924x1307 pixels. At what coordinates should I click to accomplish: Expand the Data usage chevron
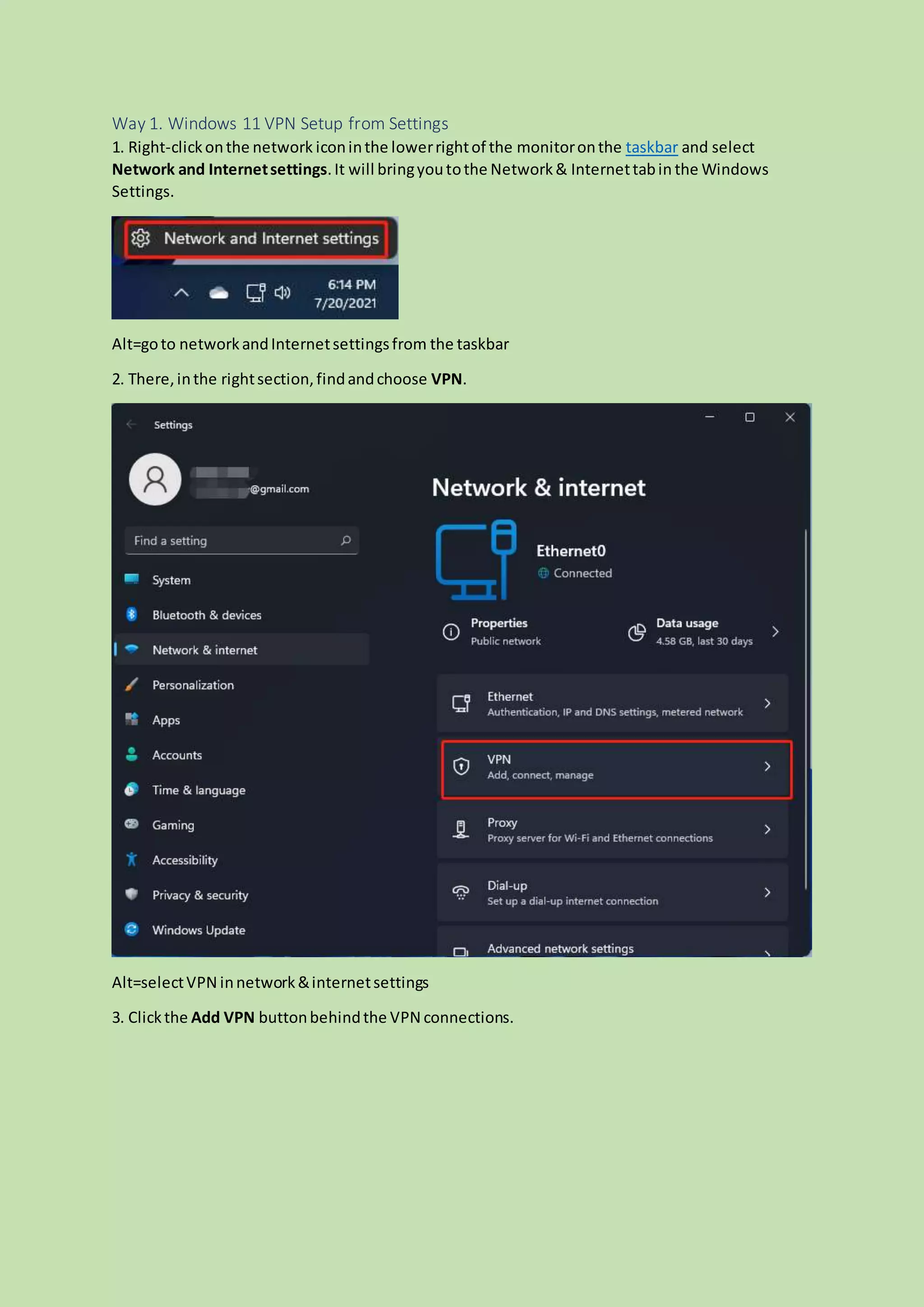click(x=775, y=631)
